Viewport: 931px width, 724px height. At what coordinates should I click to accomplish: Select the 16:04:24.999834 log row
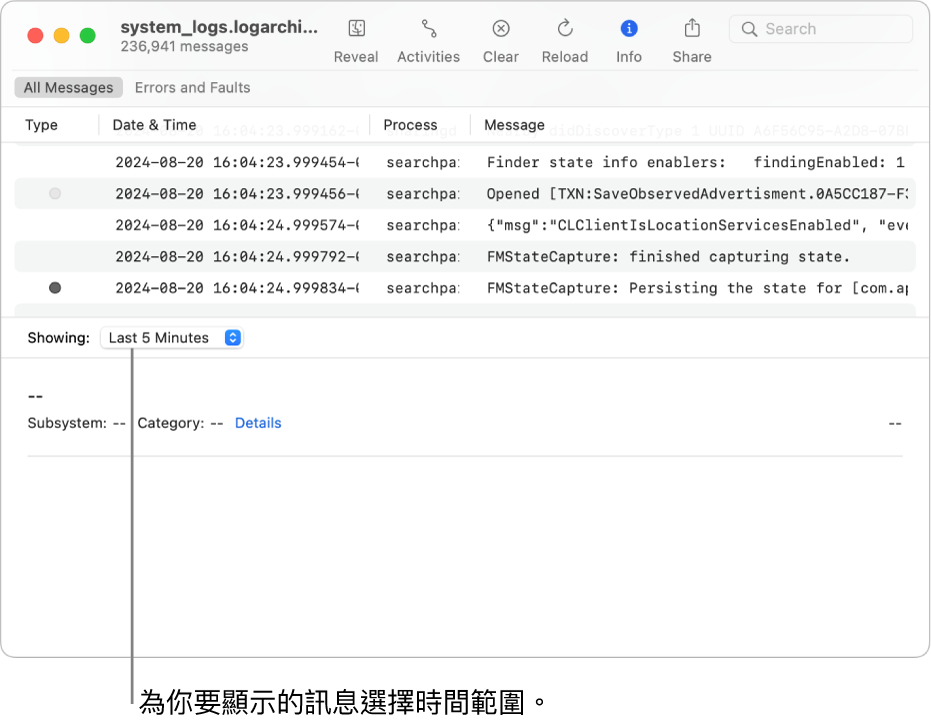point(465,288)
